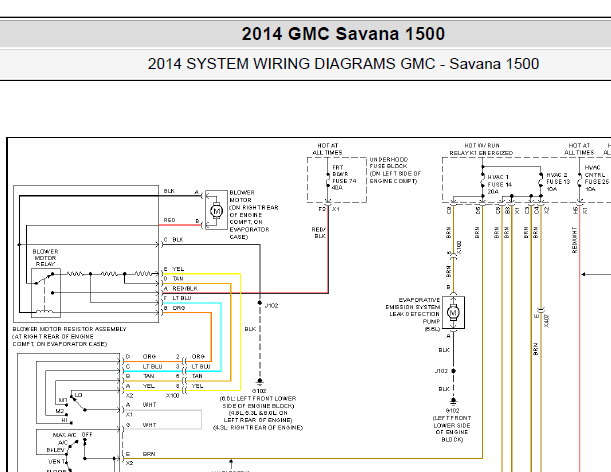Click the UNDERHOOD FUSE BLOCK label

tap(395, 170)
